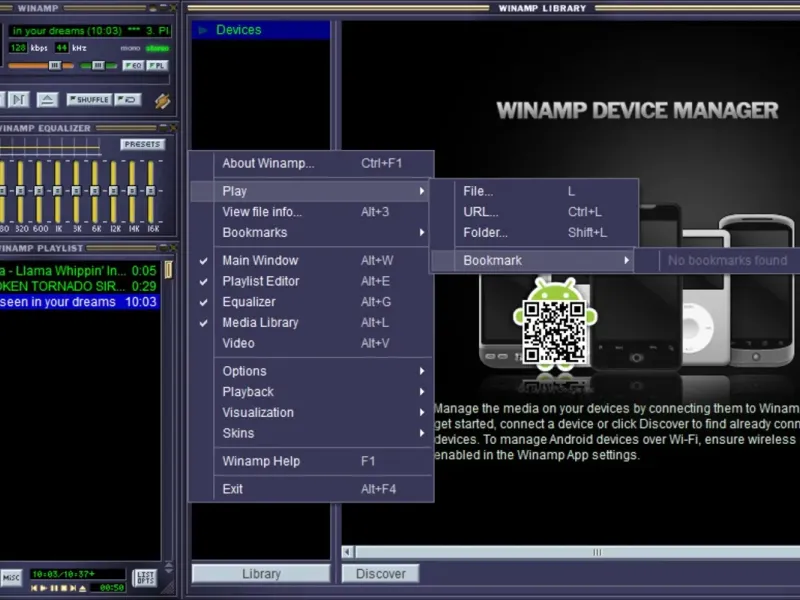Select the TORNADO SIR... 0:29 playlist entry
The width and height of the screenshot is (800, 600).
coord(80,286)
